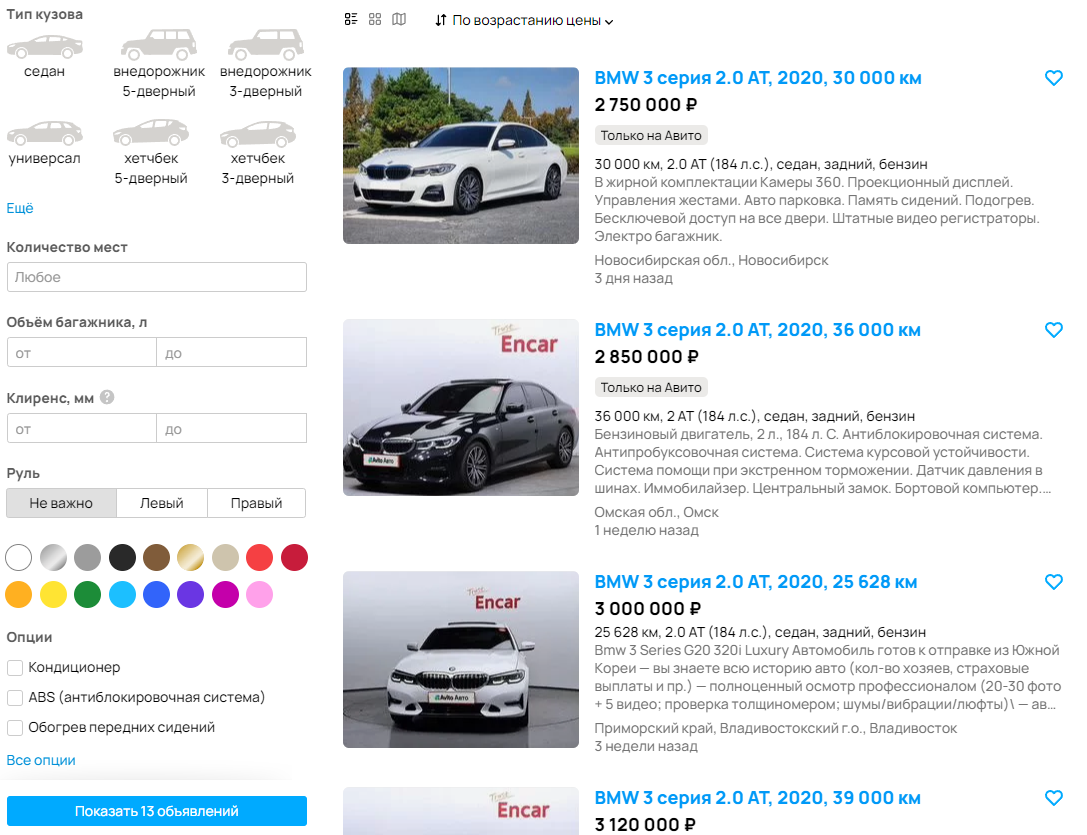Pick the orange color swatch
1087x835 pixels.
[x=19, y=594]
